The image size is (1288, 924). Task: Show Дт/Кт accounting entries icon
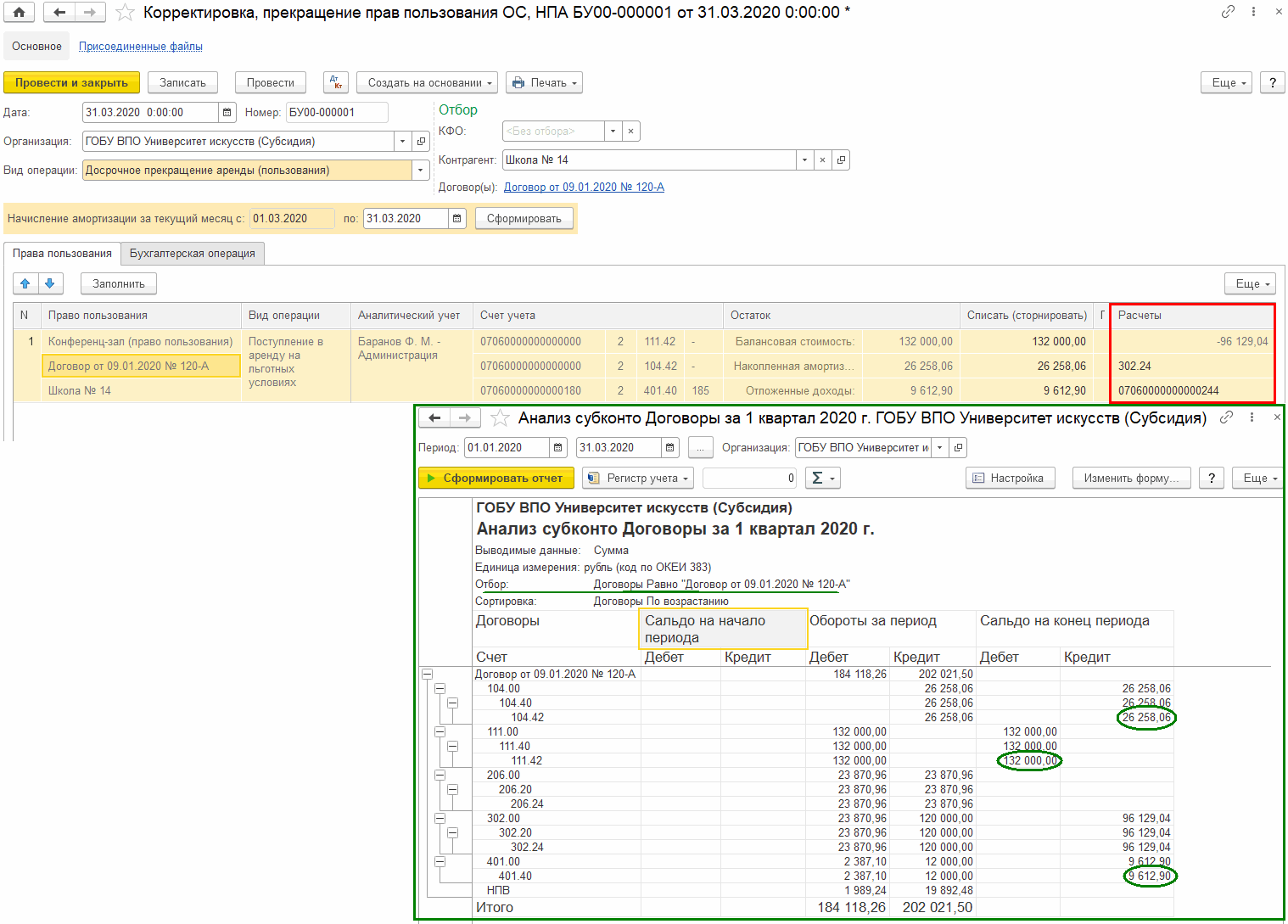[x=336, y=82]
